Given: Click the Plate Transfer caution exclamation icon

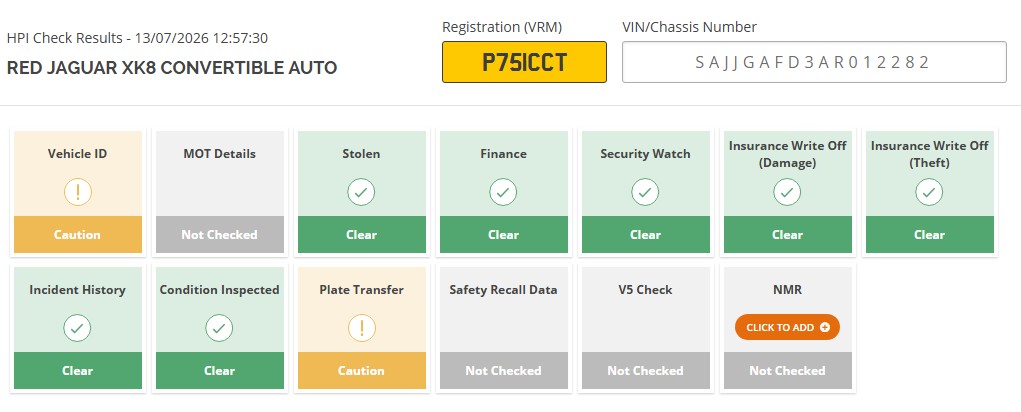Looking at the screenshot, I should click(x=361, y=328).
